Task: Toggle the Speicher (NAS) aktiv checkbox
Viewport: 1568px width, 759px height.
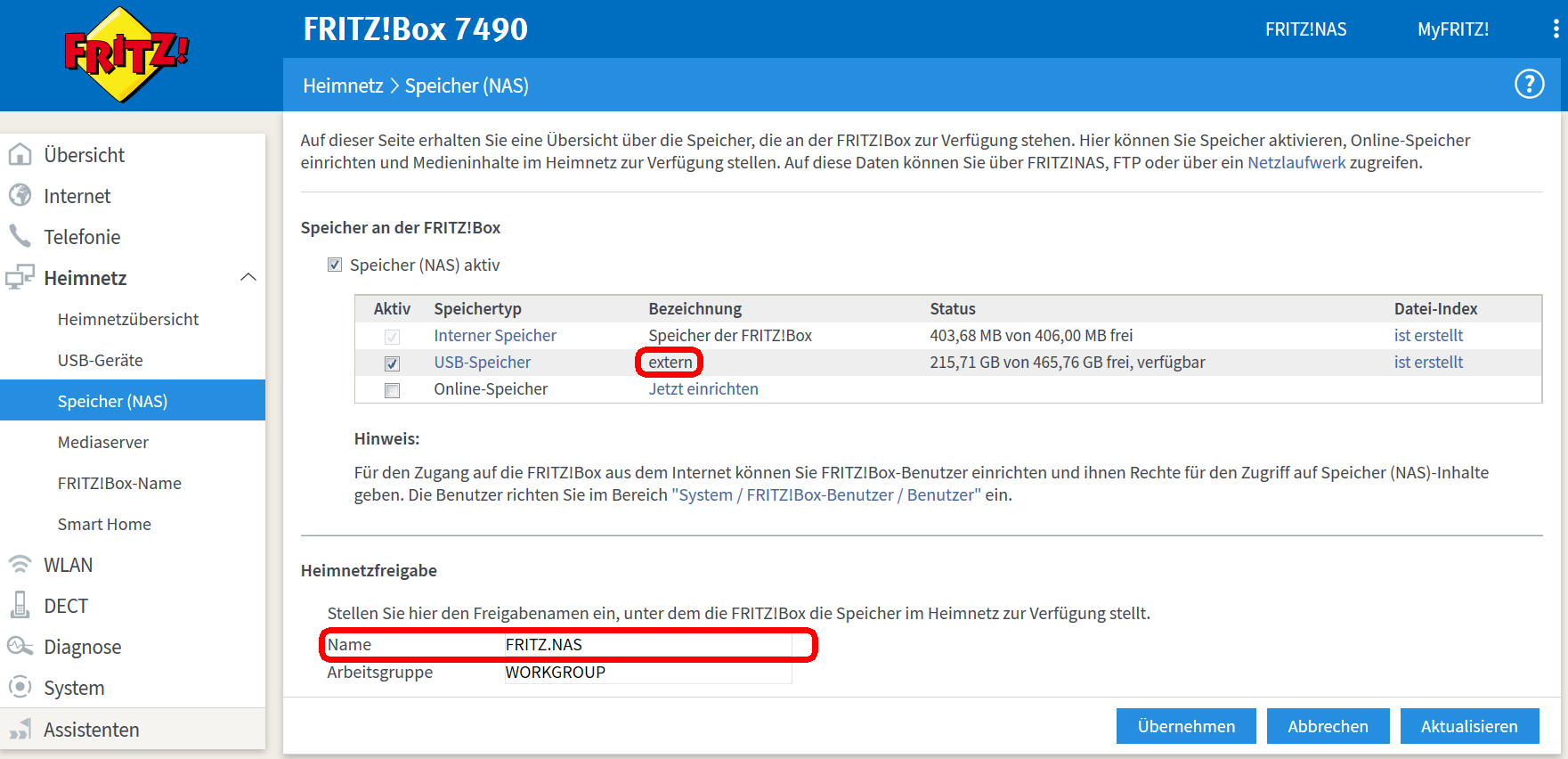Action: [x=335, y=265]
